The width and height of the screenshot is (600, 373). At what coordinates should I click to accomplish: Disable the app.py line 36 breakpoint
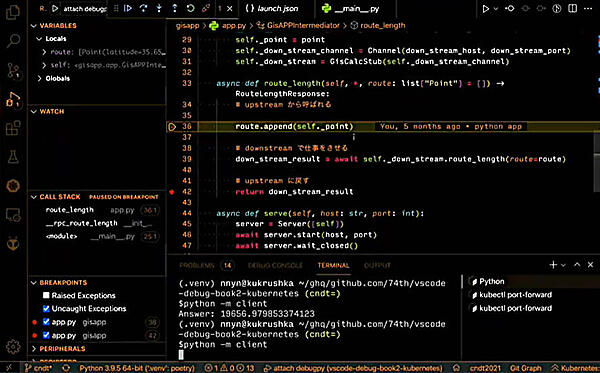click(x=46, y=322)
